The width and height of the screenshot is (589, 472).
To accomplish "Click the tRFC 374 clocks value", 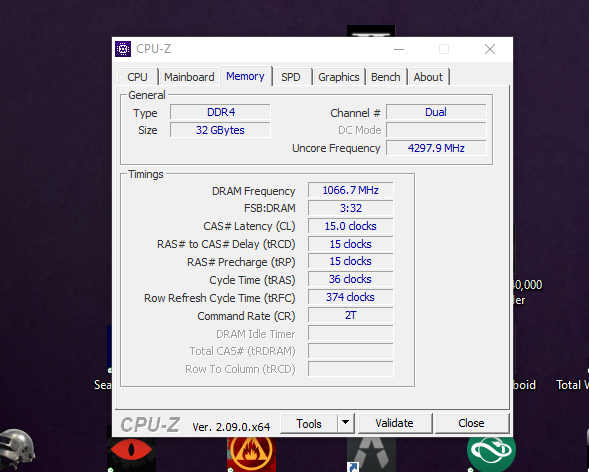I will [351, 297].
